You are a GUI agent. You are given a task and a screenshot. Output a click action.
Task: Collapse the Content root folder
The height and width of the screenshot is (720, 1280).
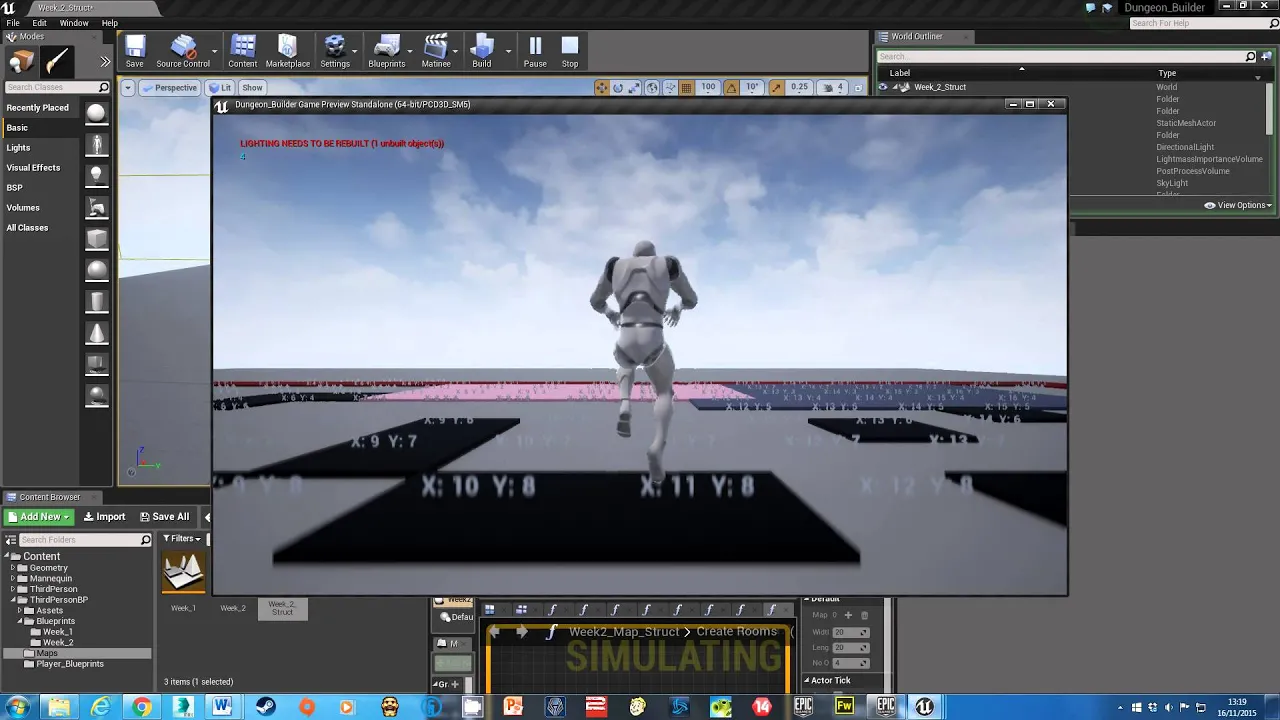pos(7,557)
